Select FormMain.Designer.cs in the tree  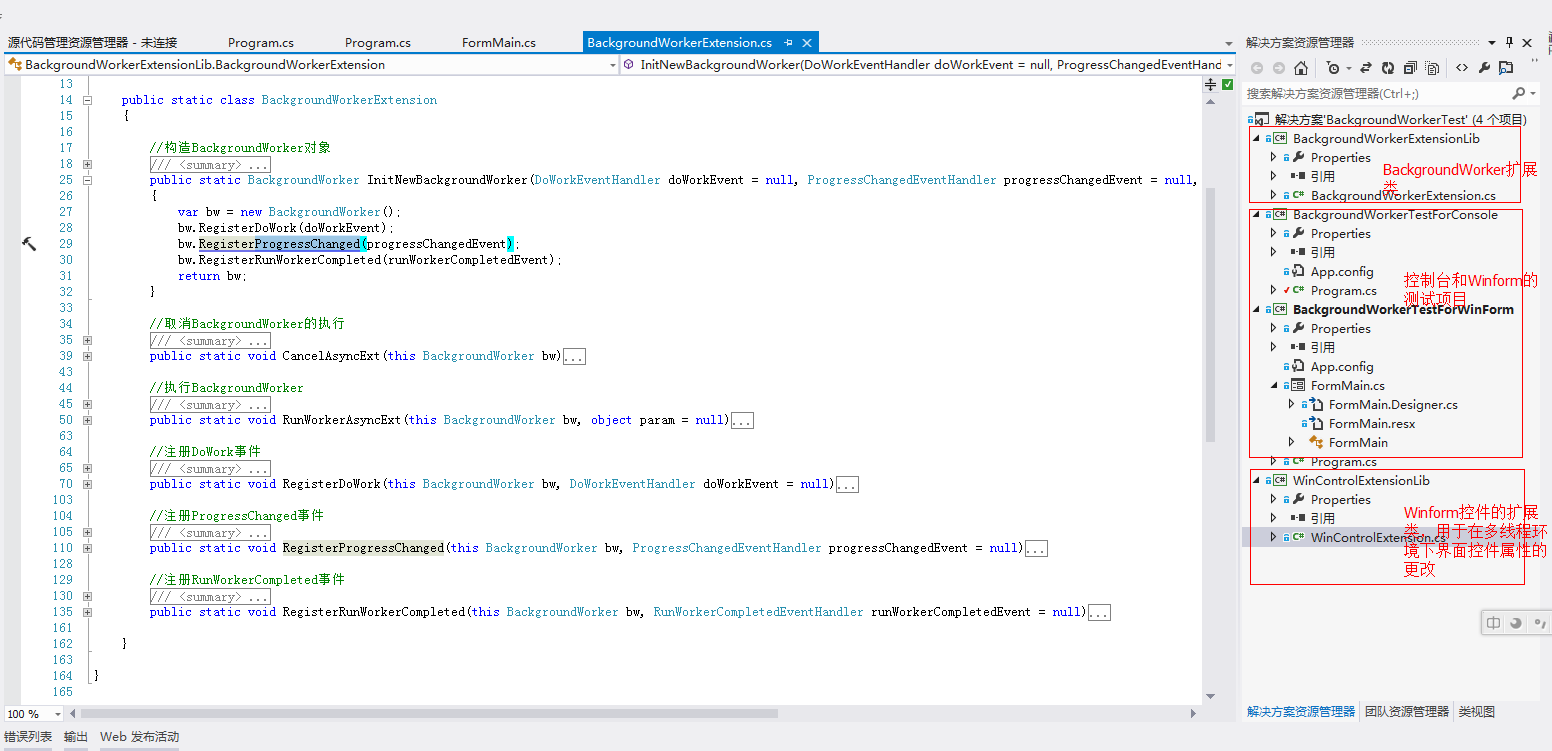(1393, 404)
